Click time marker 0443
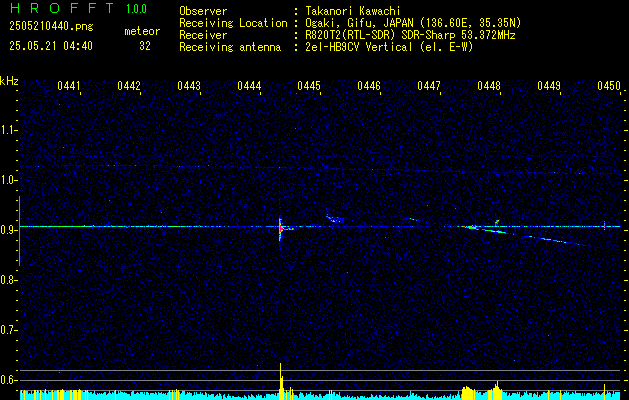This screenshot has width=629, height=400. [x=189, y=86]
